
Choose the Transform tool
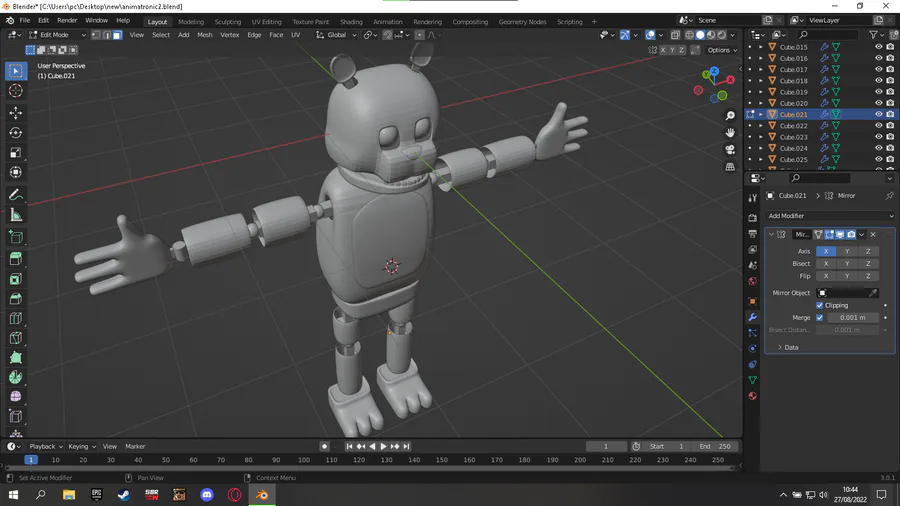tap(15, 172)
